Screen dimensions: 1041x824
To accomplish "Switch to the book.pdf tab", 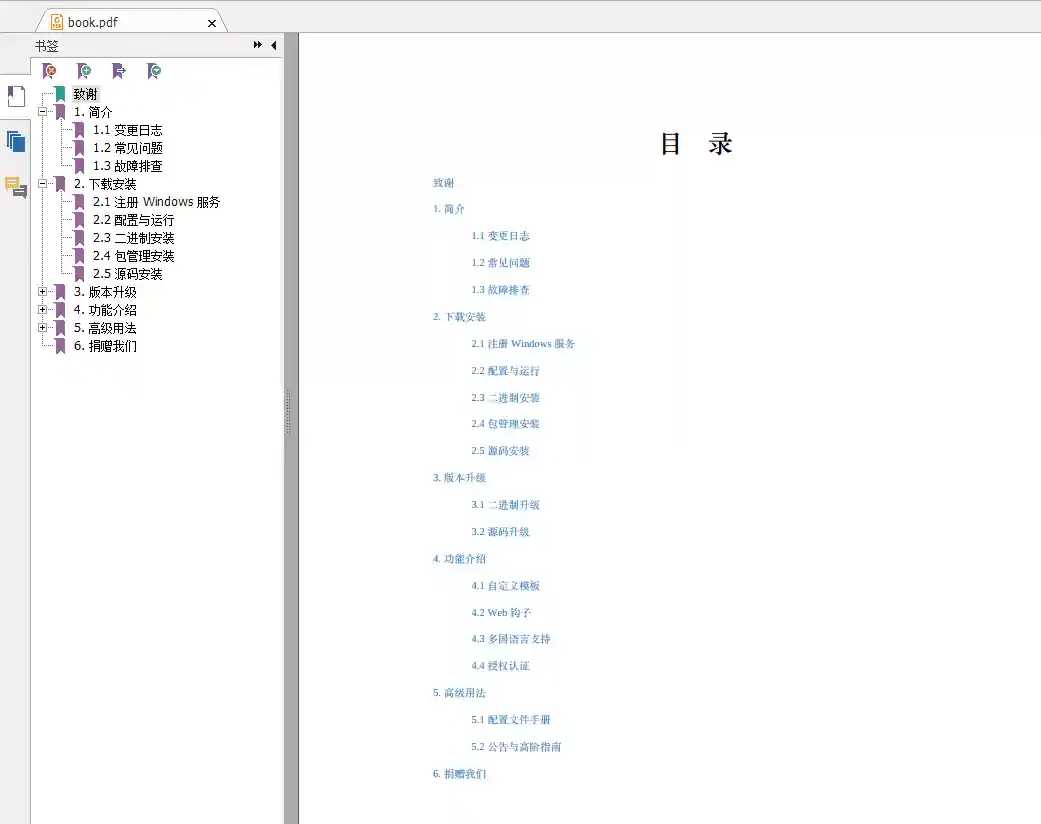I will (131, 22).
